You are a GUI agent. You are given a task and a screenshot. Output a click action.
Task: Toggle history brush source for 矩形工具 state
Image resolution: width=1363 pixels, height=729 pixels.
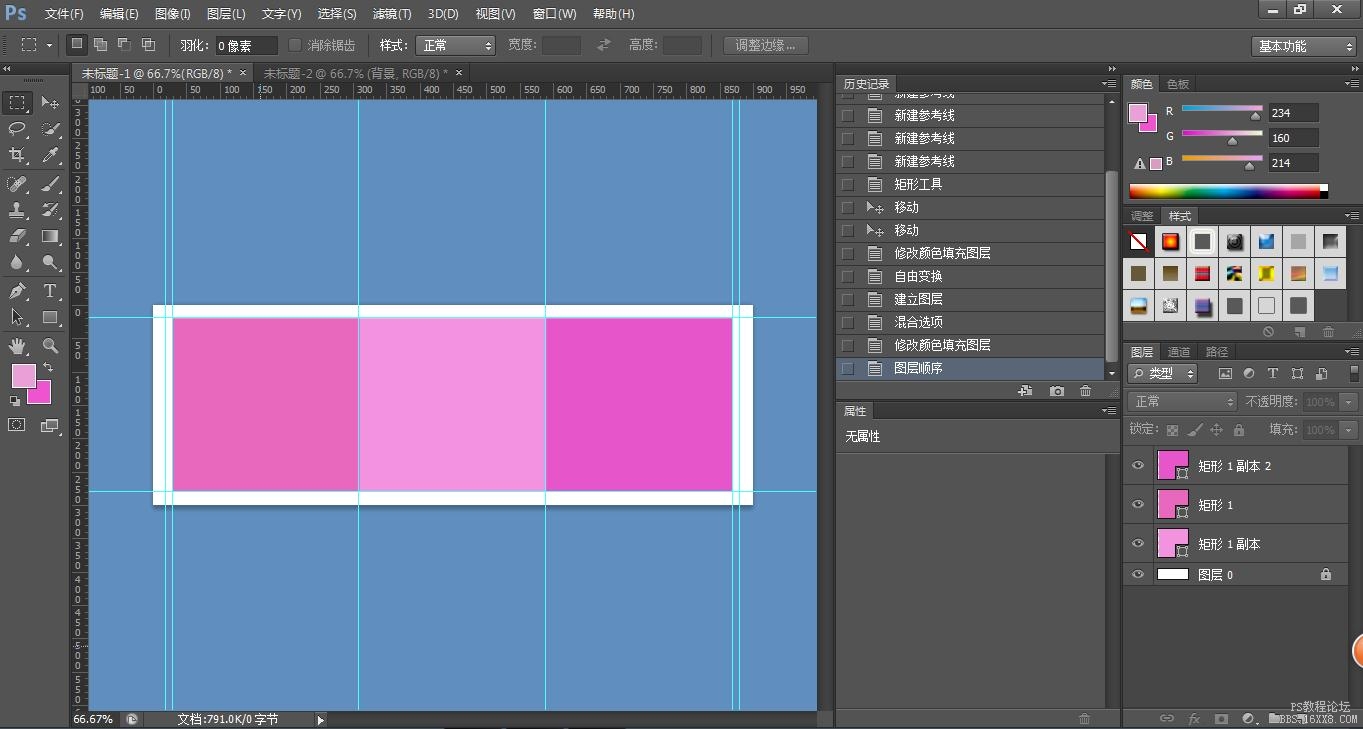tap(848, 184)
